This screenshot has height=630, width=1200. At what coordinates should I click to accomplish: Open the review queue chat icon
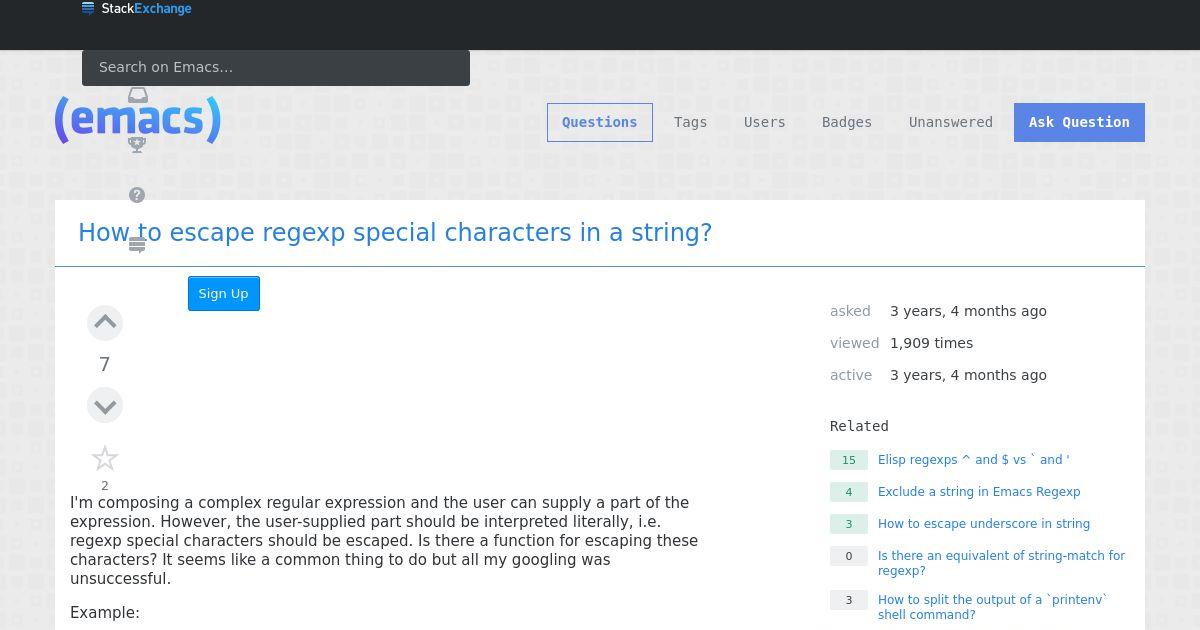tap(138, 245)
